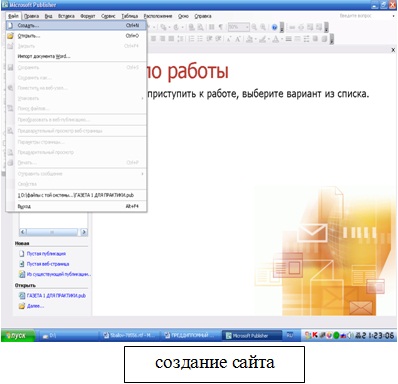Viewport: 398px width, 384px height.
Task: Open the Справка menu
Action: (203, 16)
